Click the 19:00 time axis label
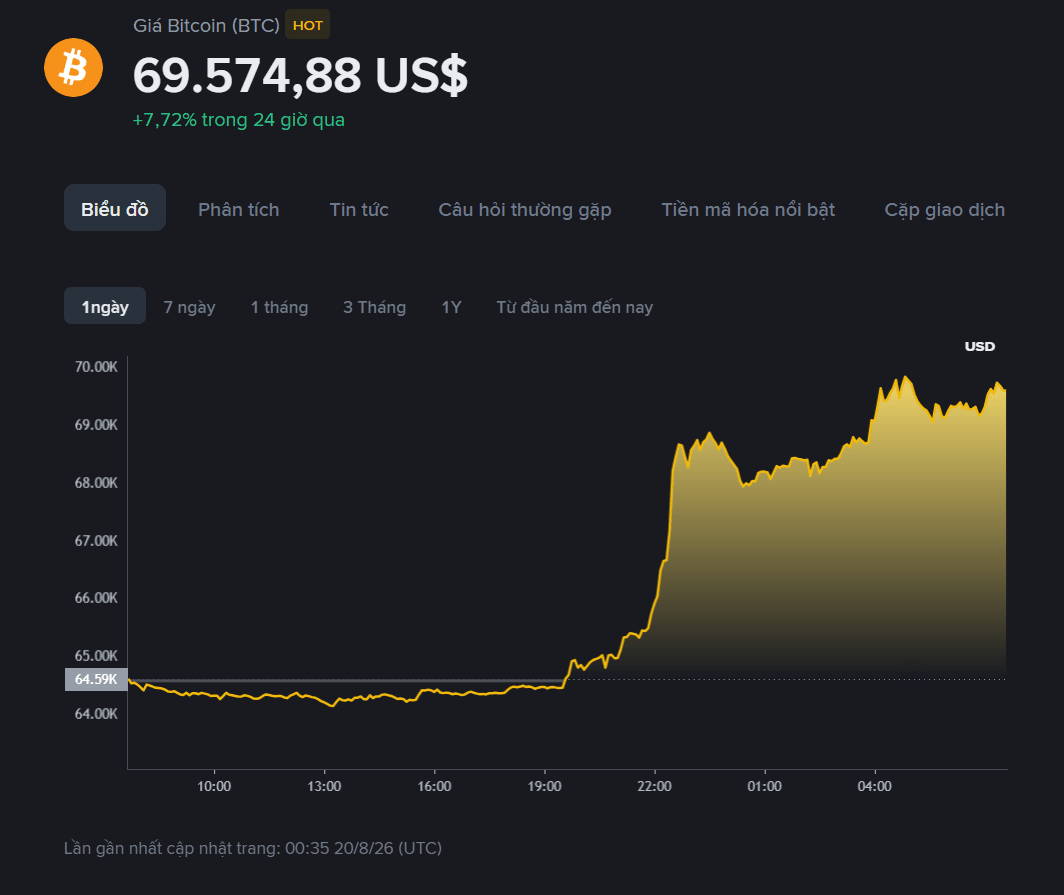 pos(545,786)
